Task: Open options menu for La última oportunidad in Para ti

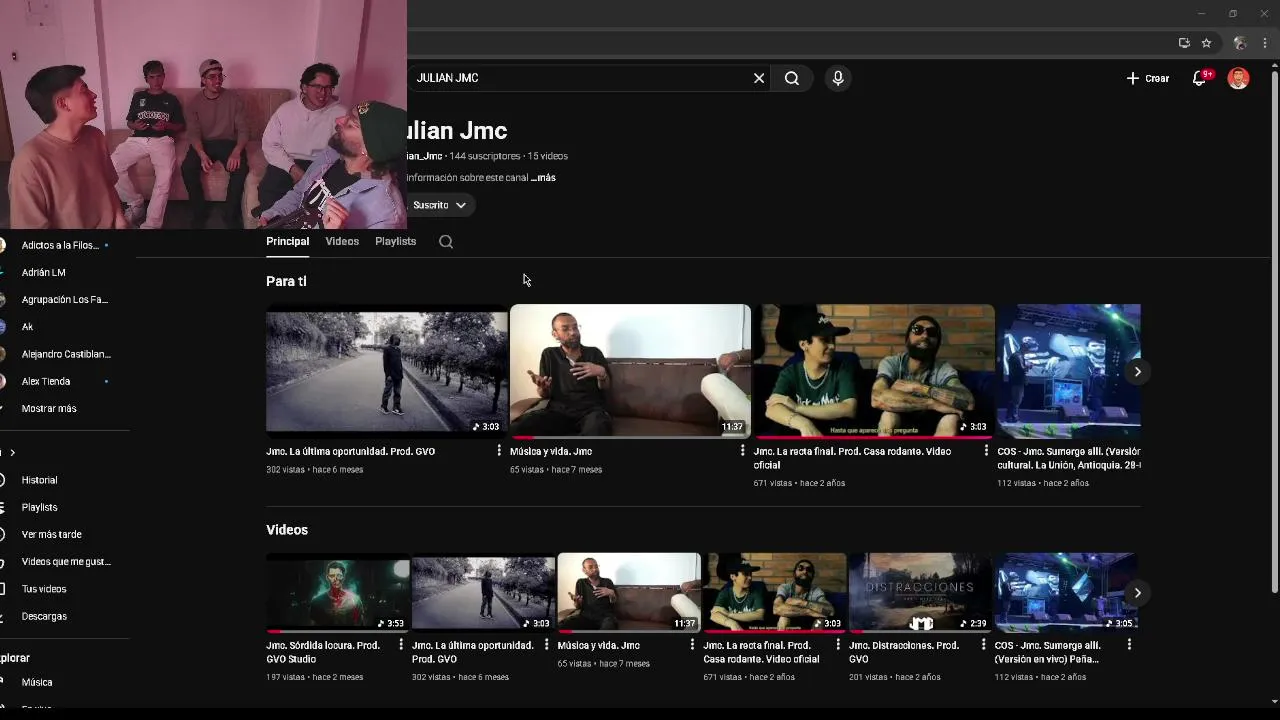Action: (x=499, y=451)
